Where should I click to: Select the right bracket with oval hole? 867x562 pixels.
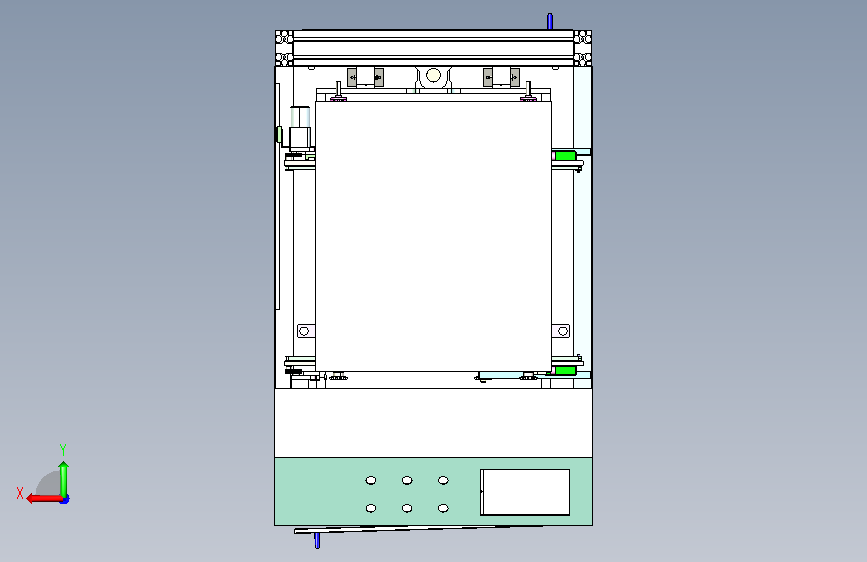(x=561, y=331)
